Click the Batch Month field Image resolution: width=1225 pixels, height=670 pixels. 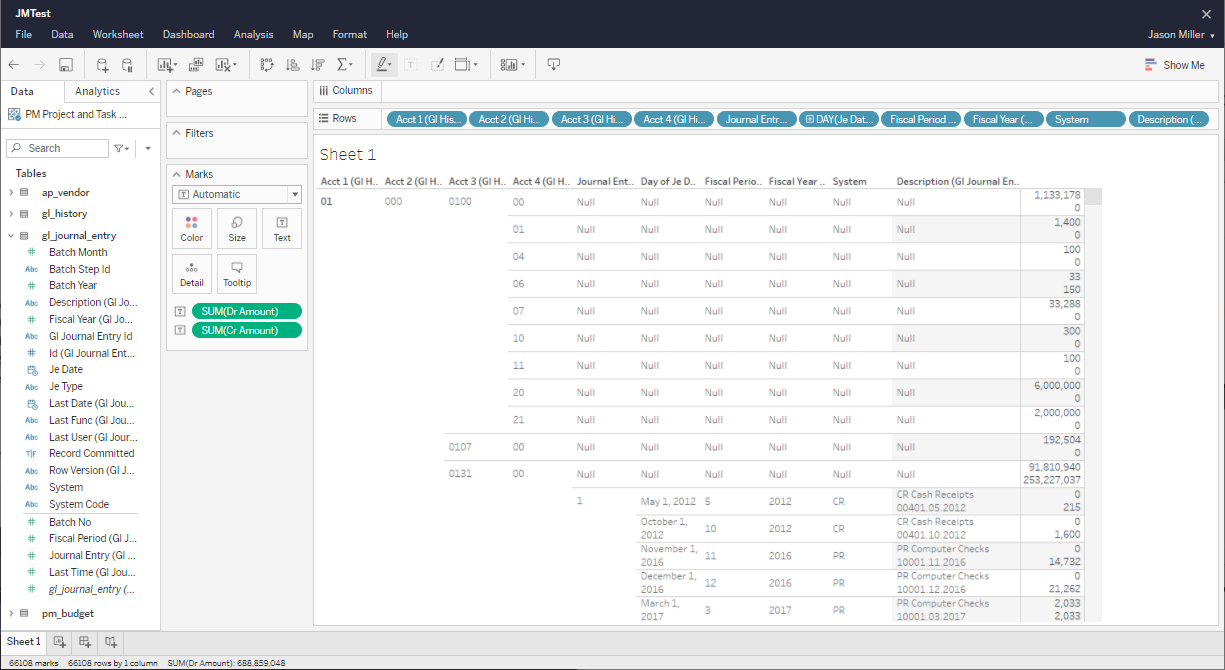point(78,252)
